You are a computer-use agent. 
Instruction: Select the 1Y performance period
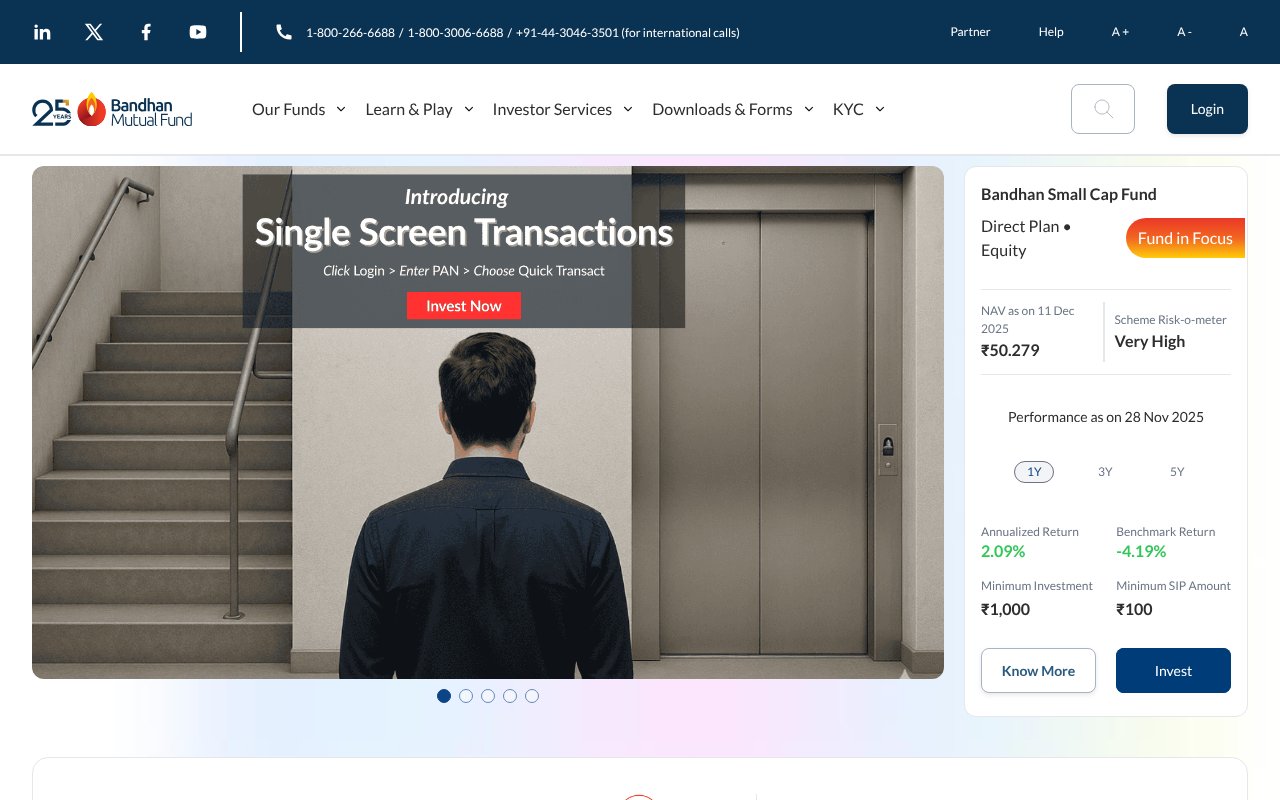click(1034, 471)
